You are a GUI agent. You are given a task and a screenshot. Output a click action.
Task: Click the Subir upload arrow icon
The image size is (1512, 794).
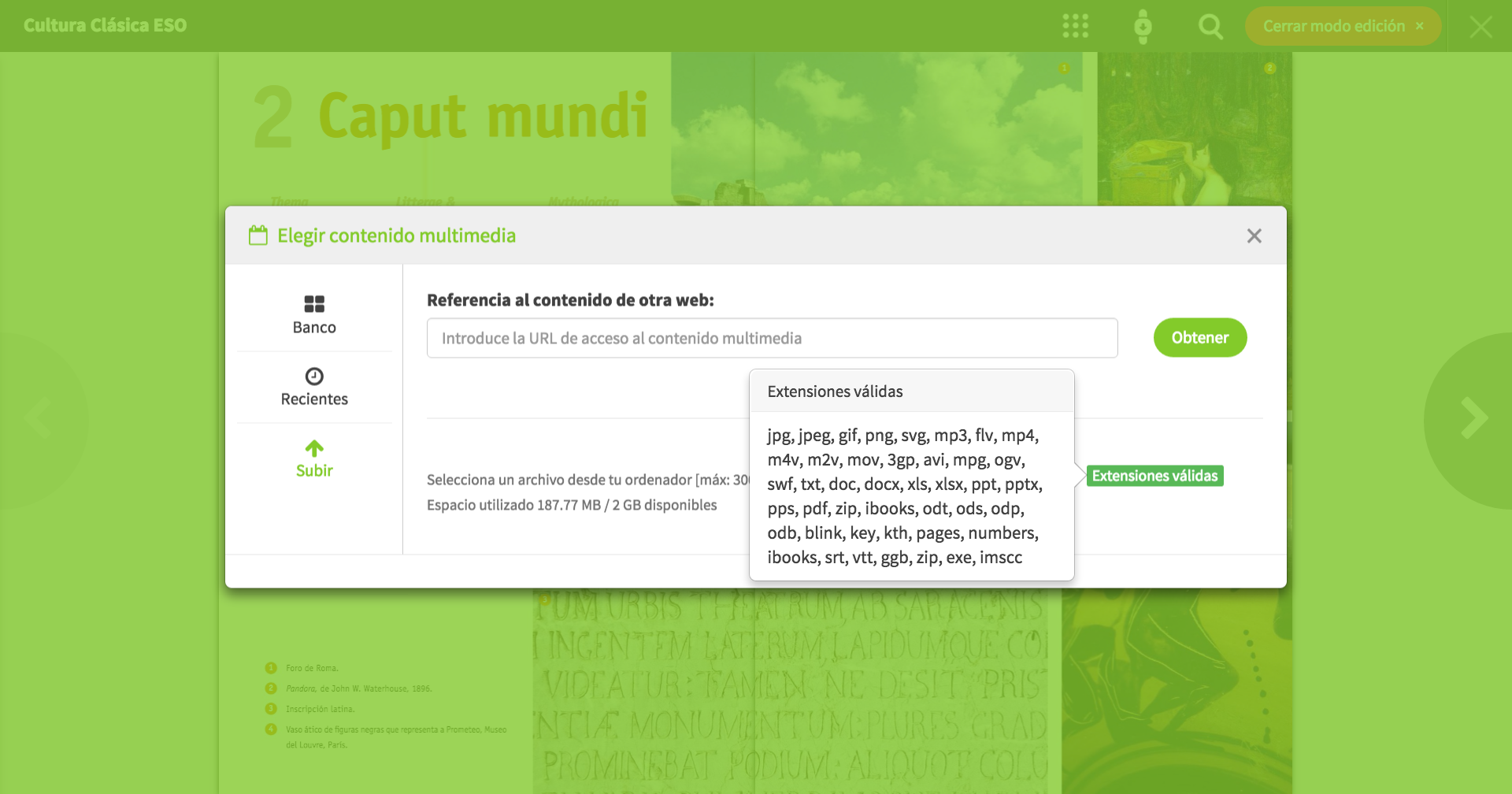click(x=314, y=448)
